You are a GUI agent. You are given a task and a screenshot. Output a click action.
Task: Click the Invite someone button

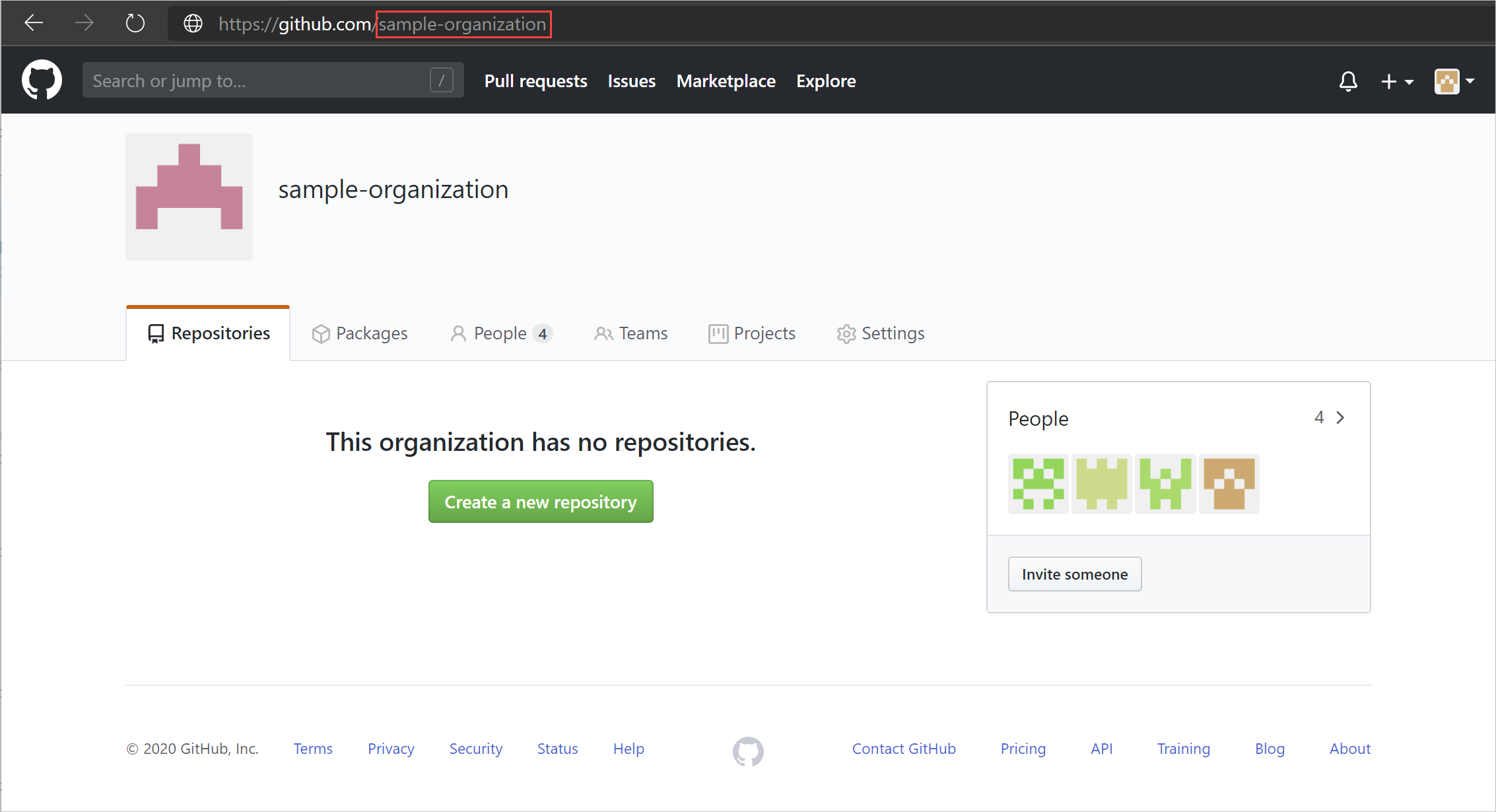pyautogui.click(x=1074, y=573)
